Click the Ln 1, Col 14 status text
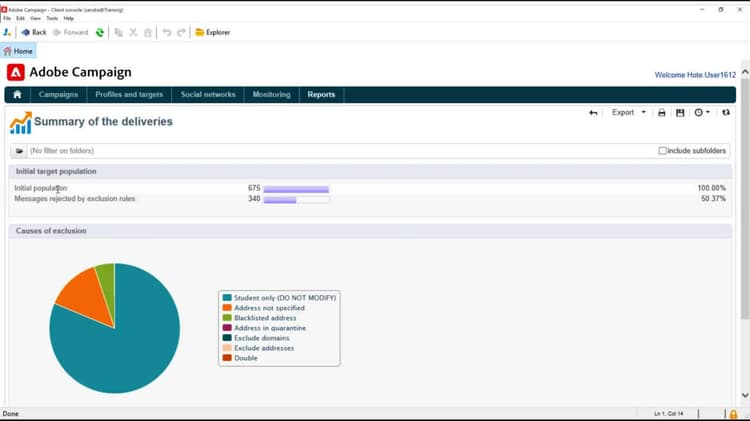Viewport: 750px width, 421px height. tap(669, 413)
